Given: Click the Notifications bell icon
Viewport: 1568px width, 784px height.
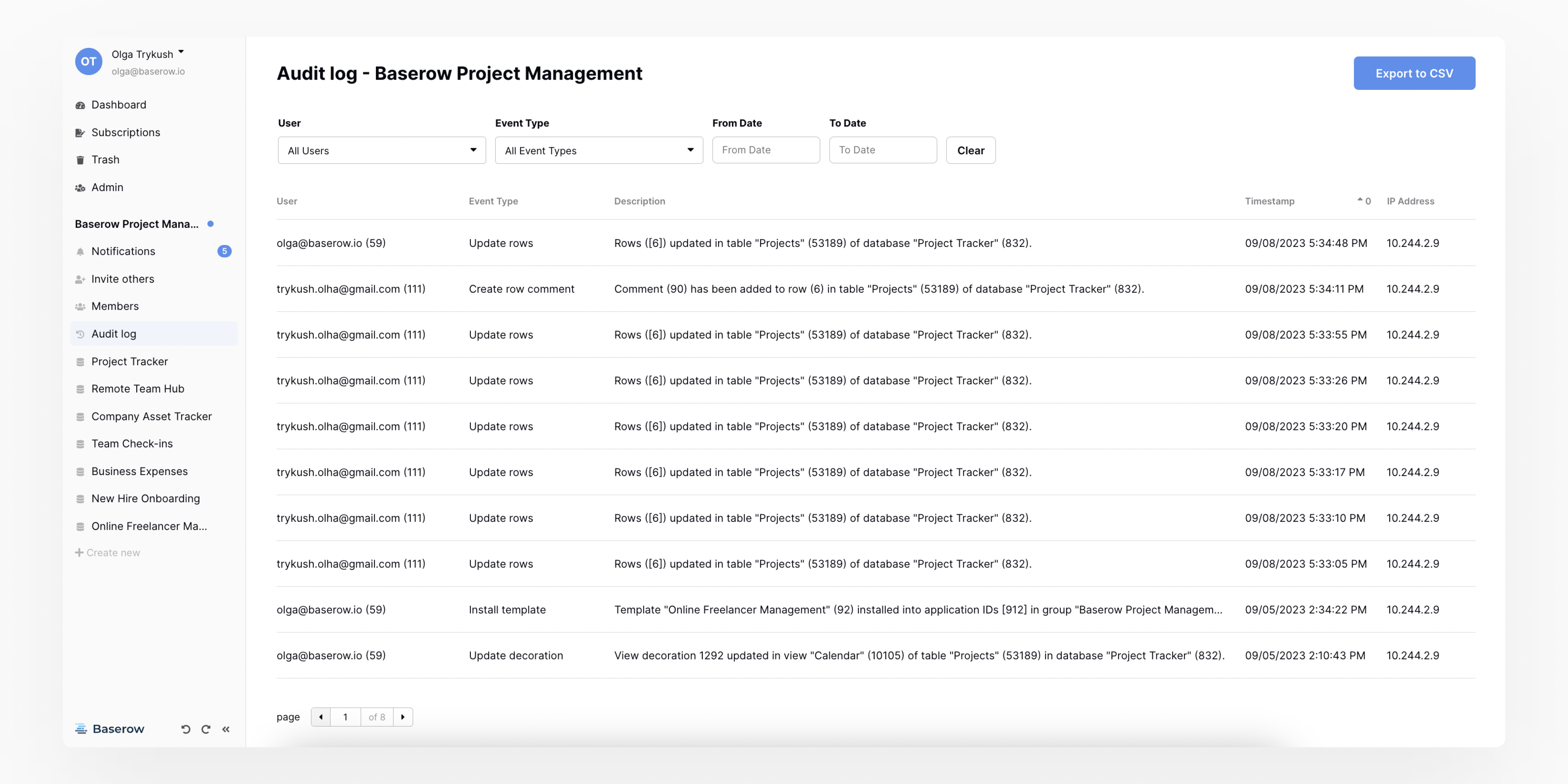Looking at the screenshot, I should point(80,252).
